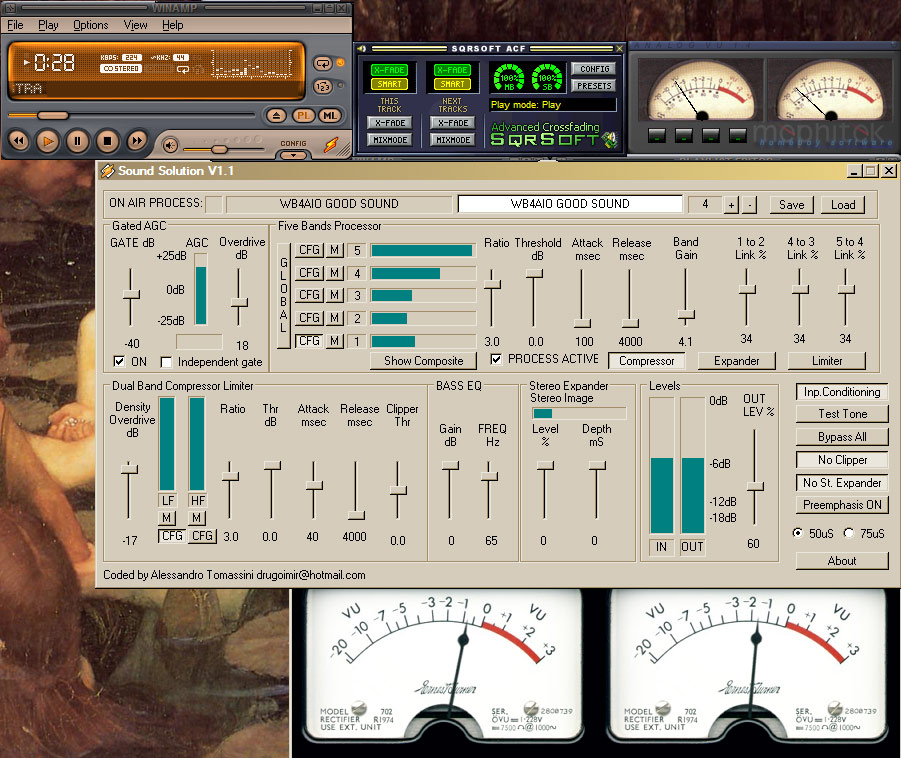Click MIXMODE button under This Track

(390, 140)
